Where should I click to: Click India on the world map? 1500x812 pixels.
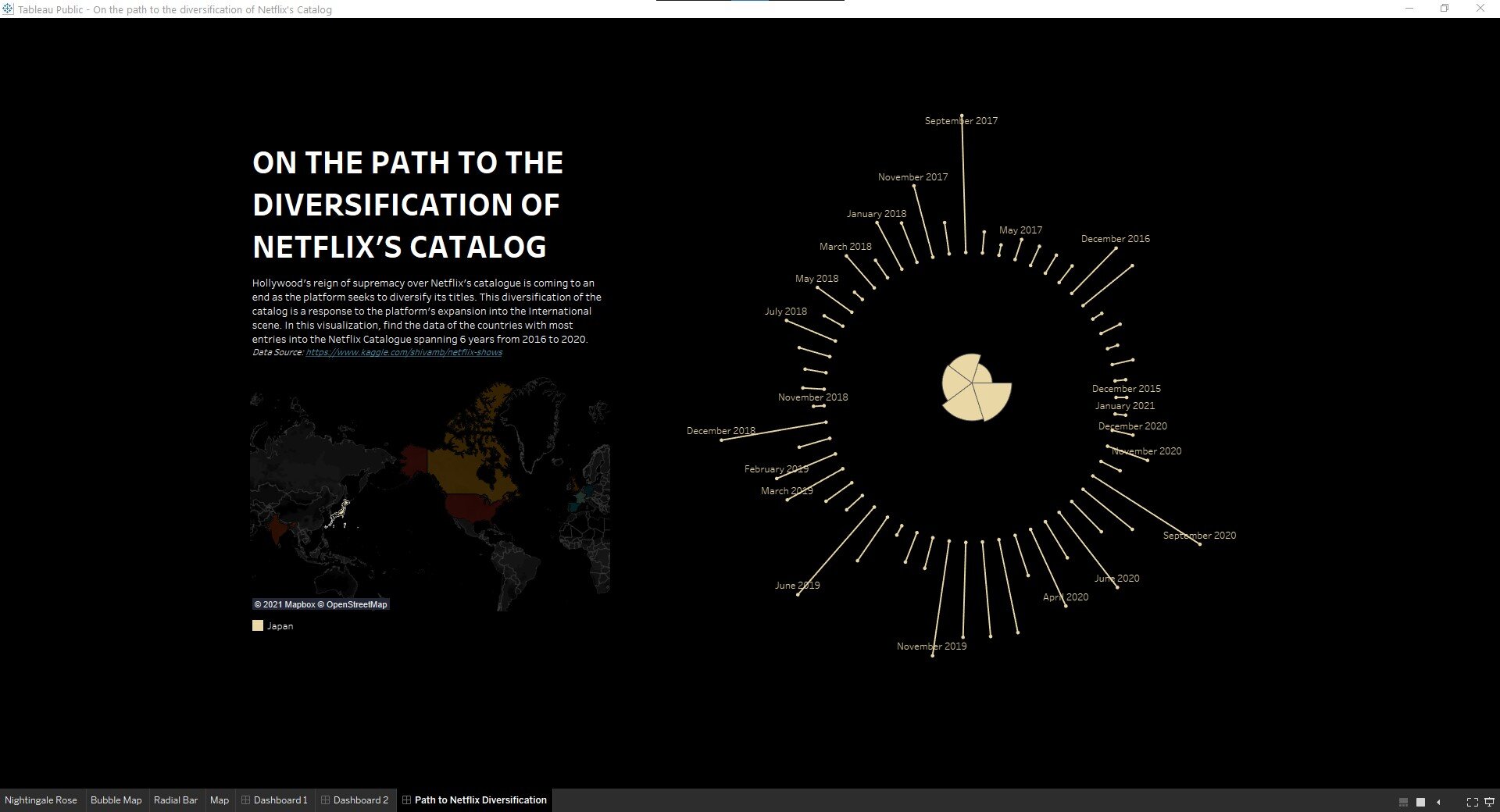[277, 531]
